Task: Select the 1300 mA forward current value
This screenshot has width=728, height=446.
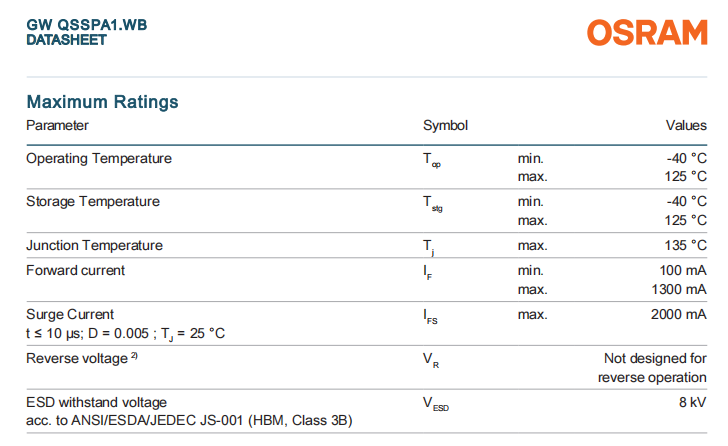Action: tap(680, 289)
